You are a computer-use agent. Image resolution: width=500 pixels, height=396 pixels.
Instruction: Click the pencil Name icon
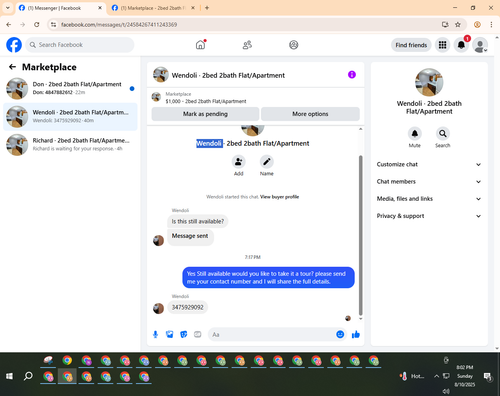tap(267, 162)
